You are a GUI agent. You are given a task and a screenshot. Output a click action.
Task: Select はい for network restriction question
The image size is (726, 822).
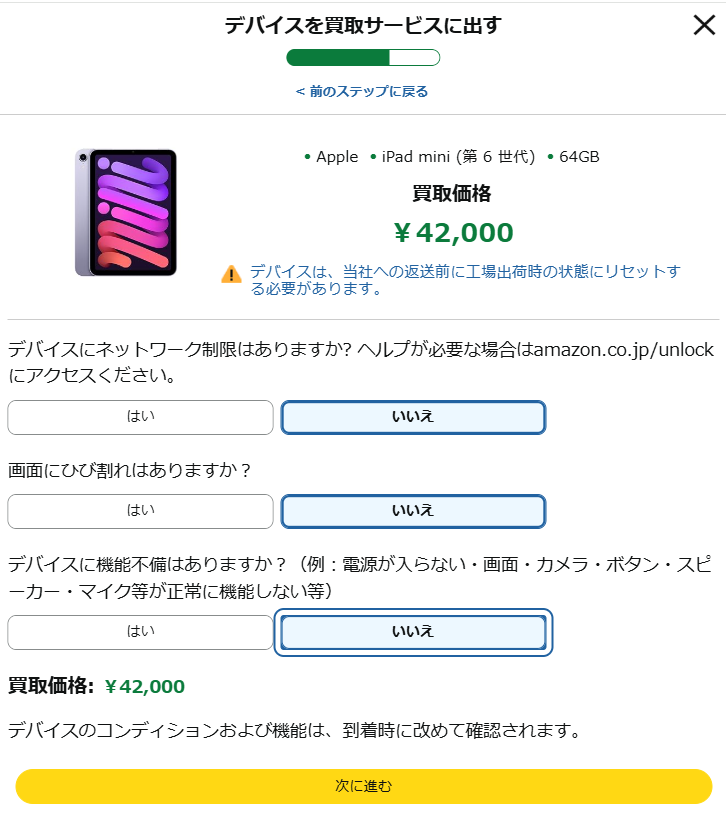[140, 417]
